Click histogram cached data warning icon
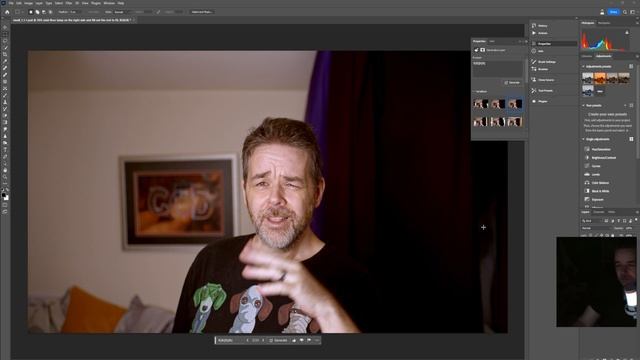 [627, 33]
